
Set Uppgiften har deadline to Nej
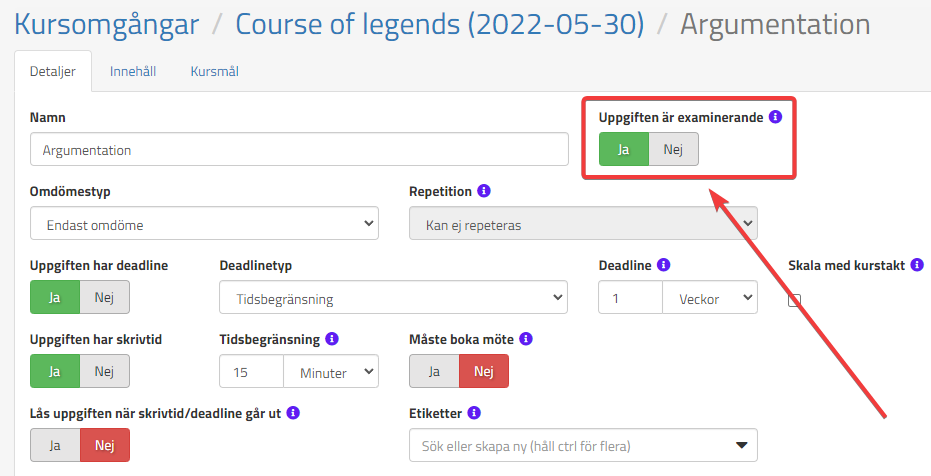[x=104, y=297]
